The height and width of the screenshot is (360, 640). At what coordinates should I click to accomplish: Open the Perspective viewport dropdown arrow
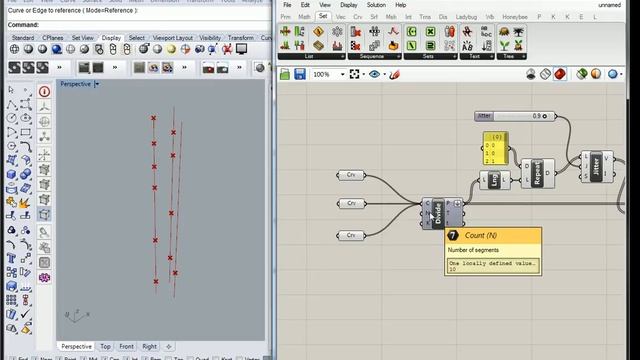click(x=97, y=84)
